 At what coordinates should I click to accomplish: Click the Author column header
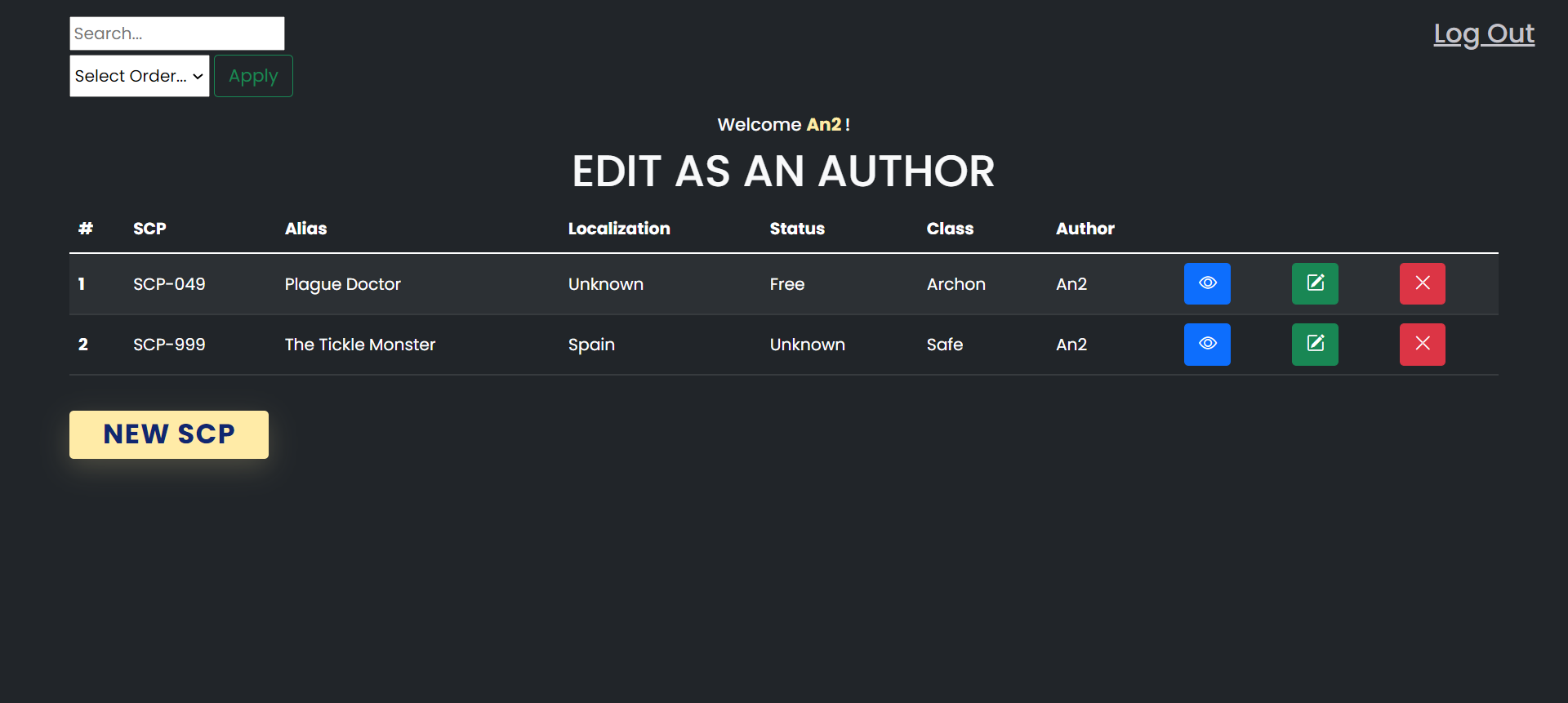pyautogui.click(x=1085, y=229)
